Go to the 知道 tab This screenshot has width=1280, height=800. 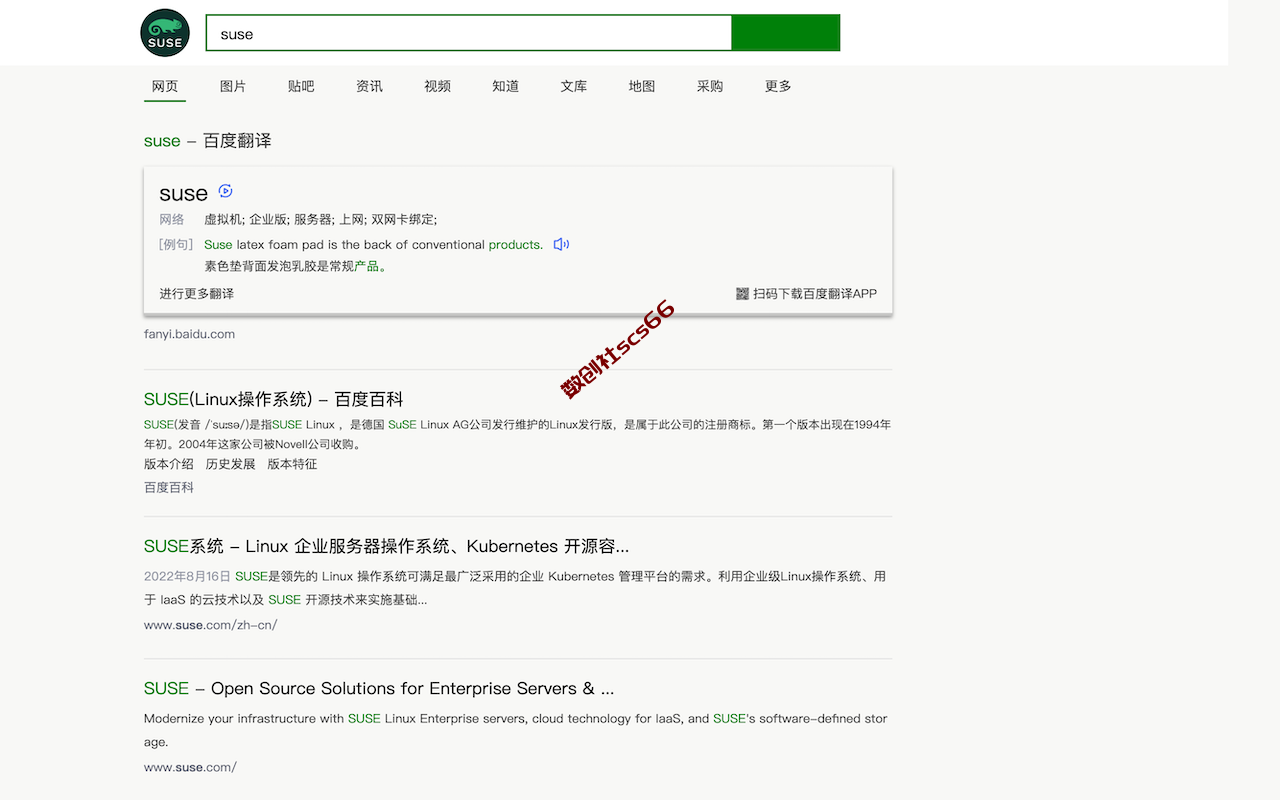(506, 86)
